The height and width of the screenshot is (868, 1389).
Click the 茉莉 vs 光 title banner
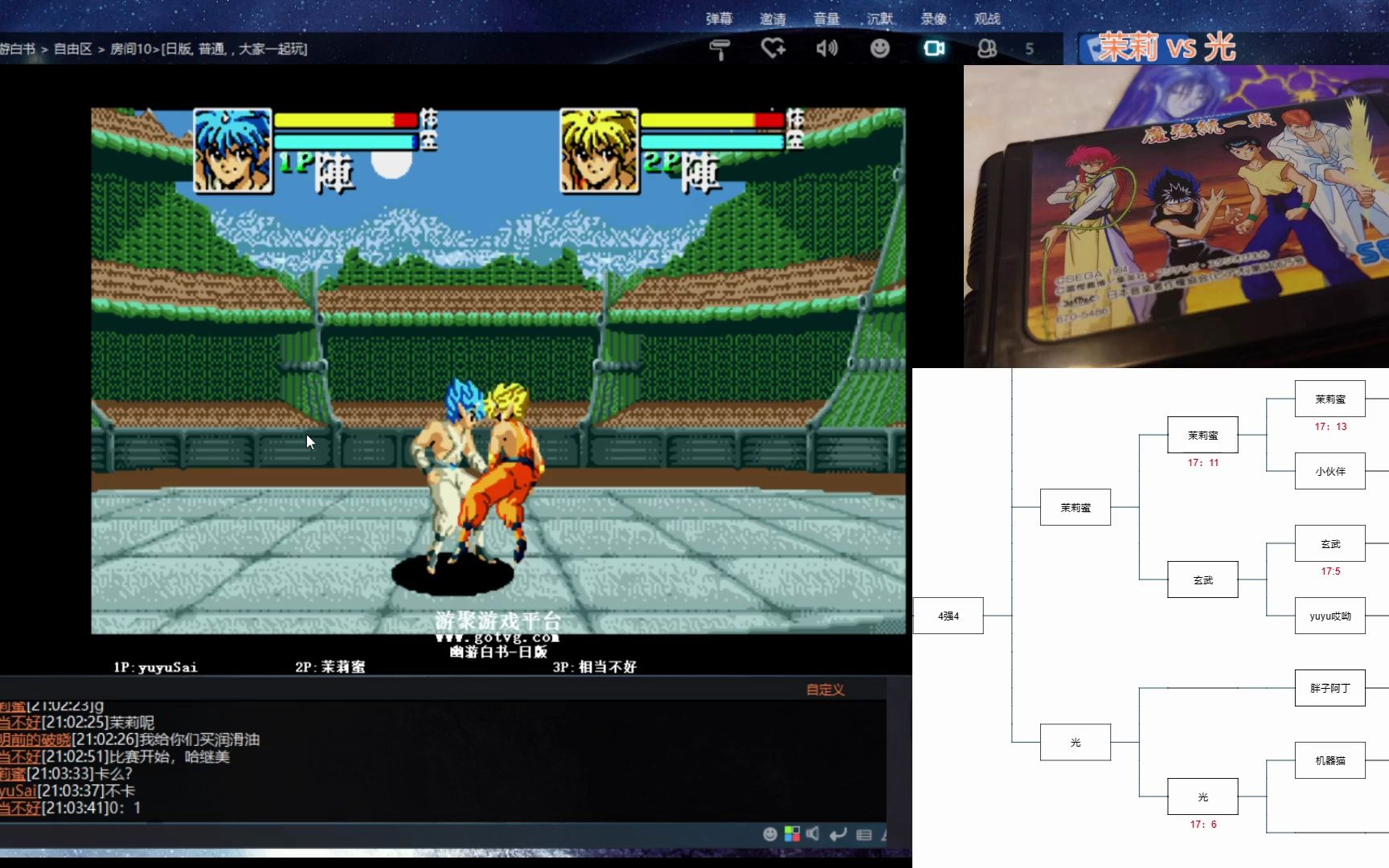[1166, 47]
